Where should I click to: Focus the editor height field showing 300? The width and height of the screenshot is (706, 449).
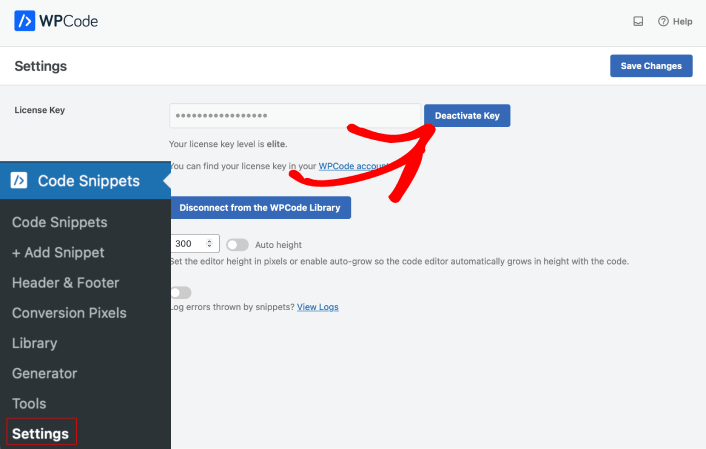point(195,244)
